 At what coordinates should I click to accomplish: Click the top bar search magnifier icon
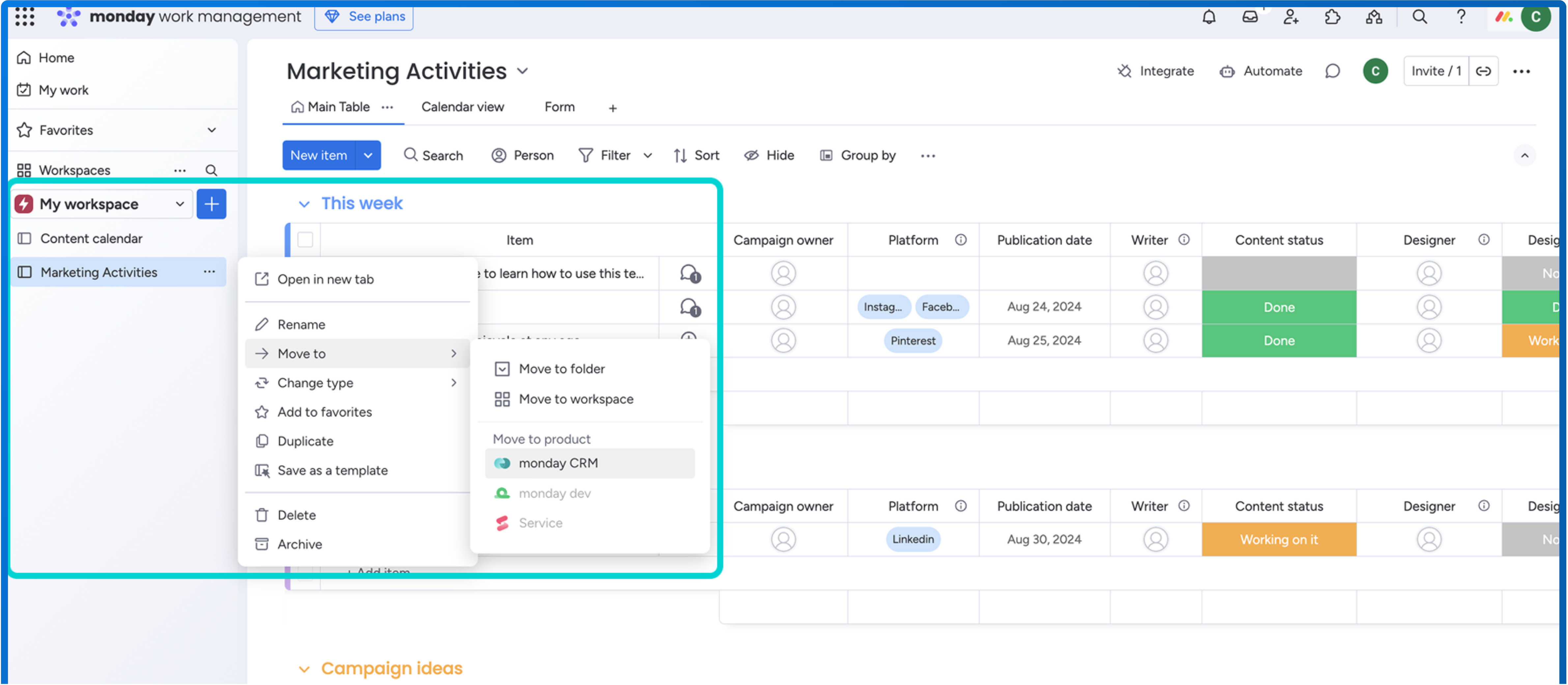pyautogui.click(x=1419, y=17)
